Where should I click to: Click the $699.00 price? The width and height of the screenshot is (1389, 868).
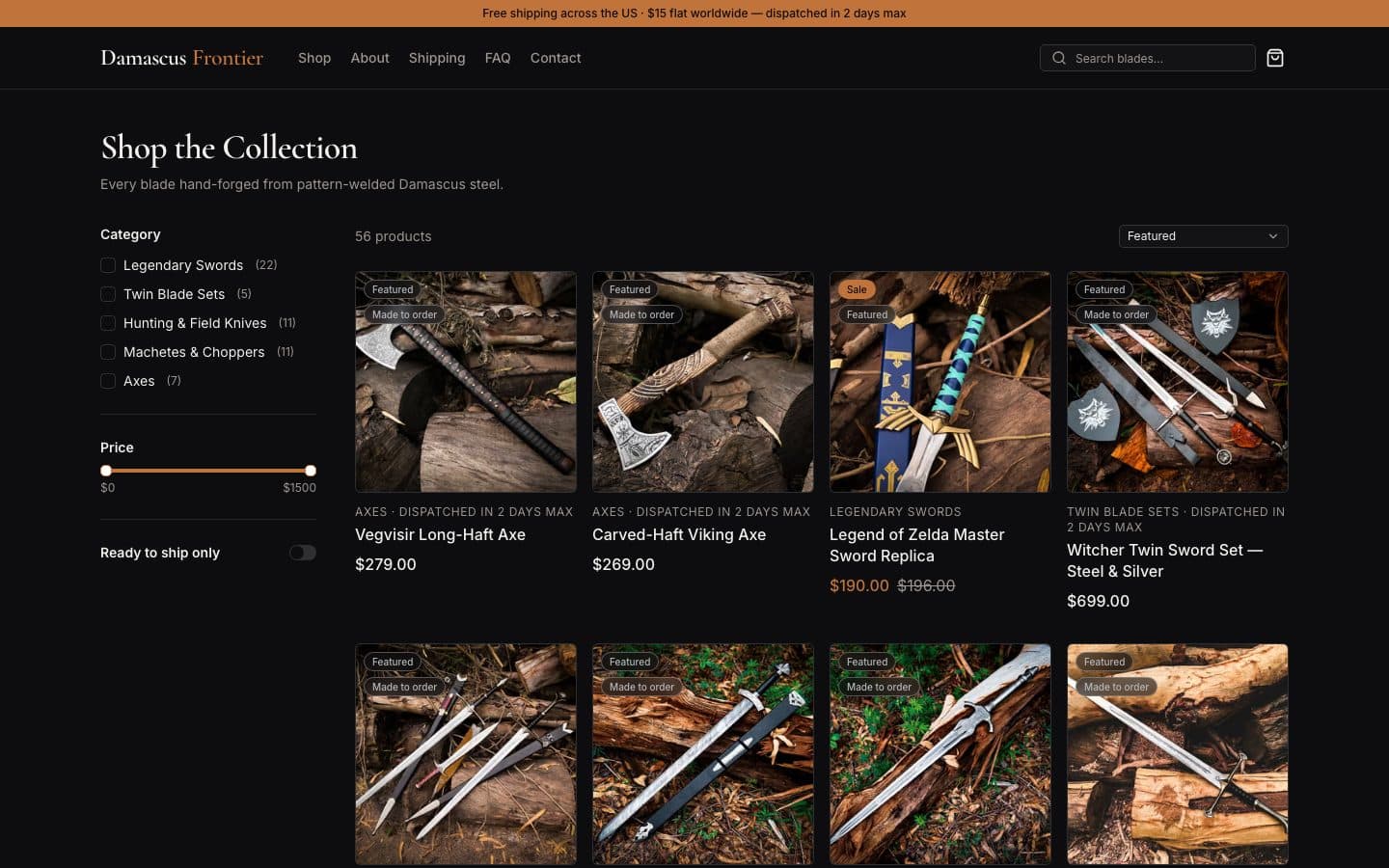coord(1098,601)
